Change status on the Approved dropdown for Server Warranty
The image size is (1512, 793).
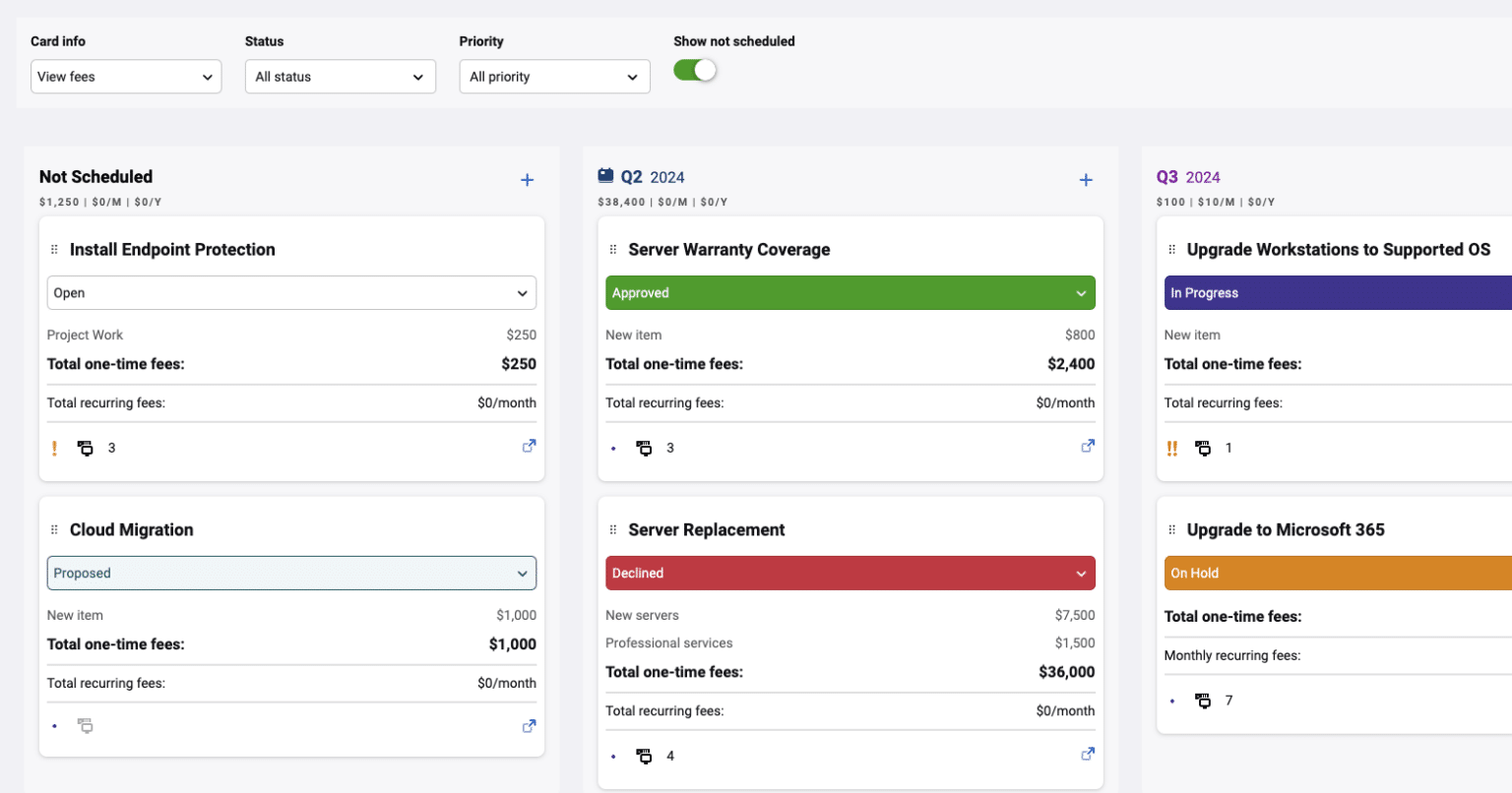pos(850,292)
